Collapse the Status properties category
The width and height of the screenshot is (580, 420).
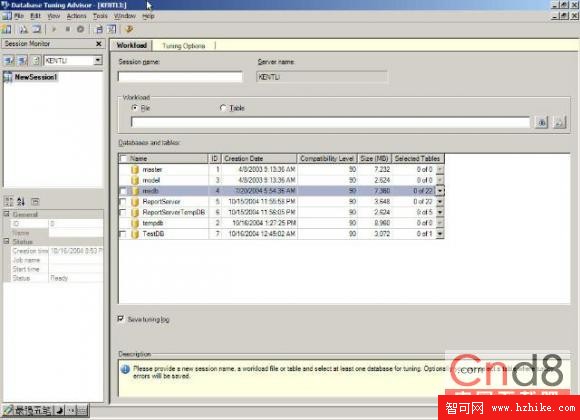point(6,241)
